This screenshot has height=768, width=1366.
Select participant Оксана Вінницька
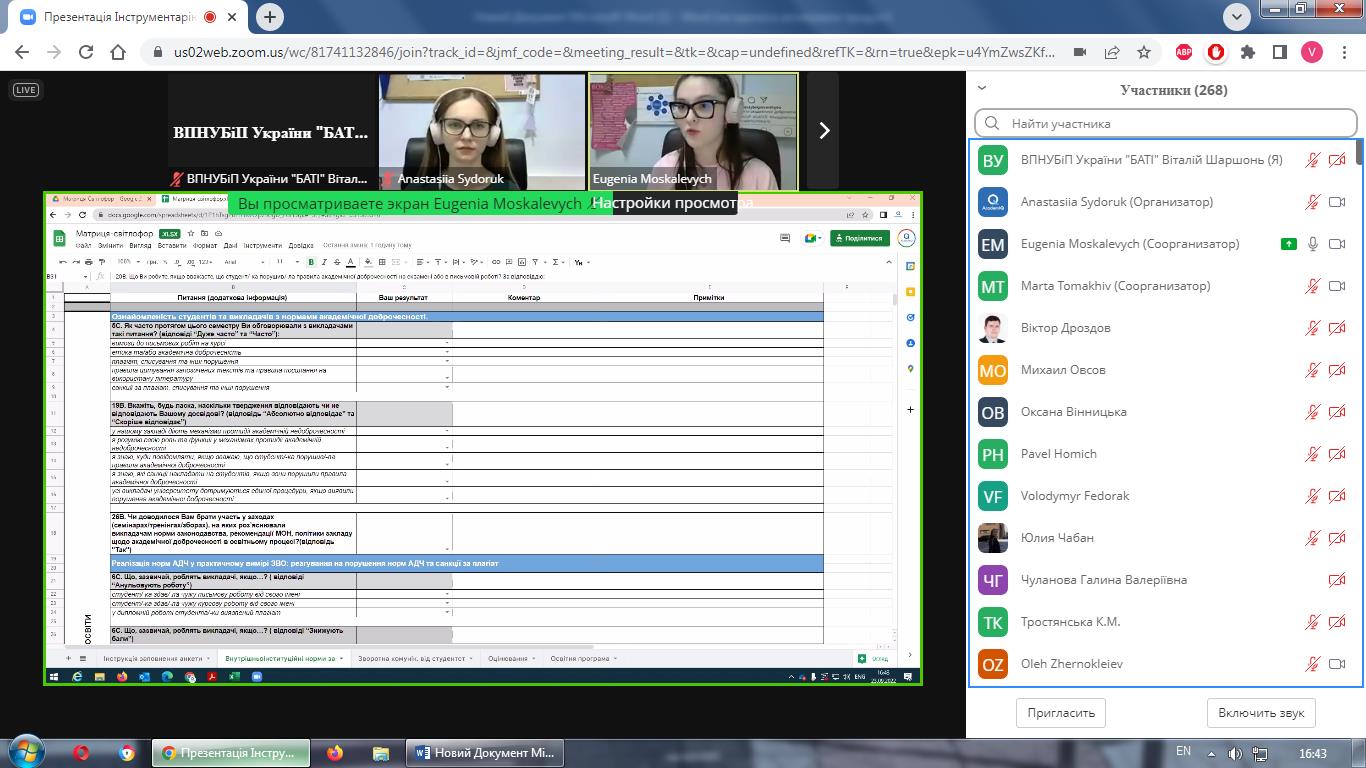(x=1164, y=412)
